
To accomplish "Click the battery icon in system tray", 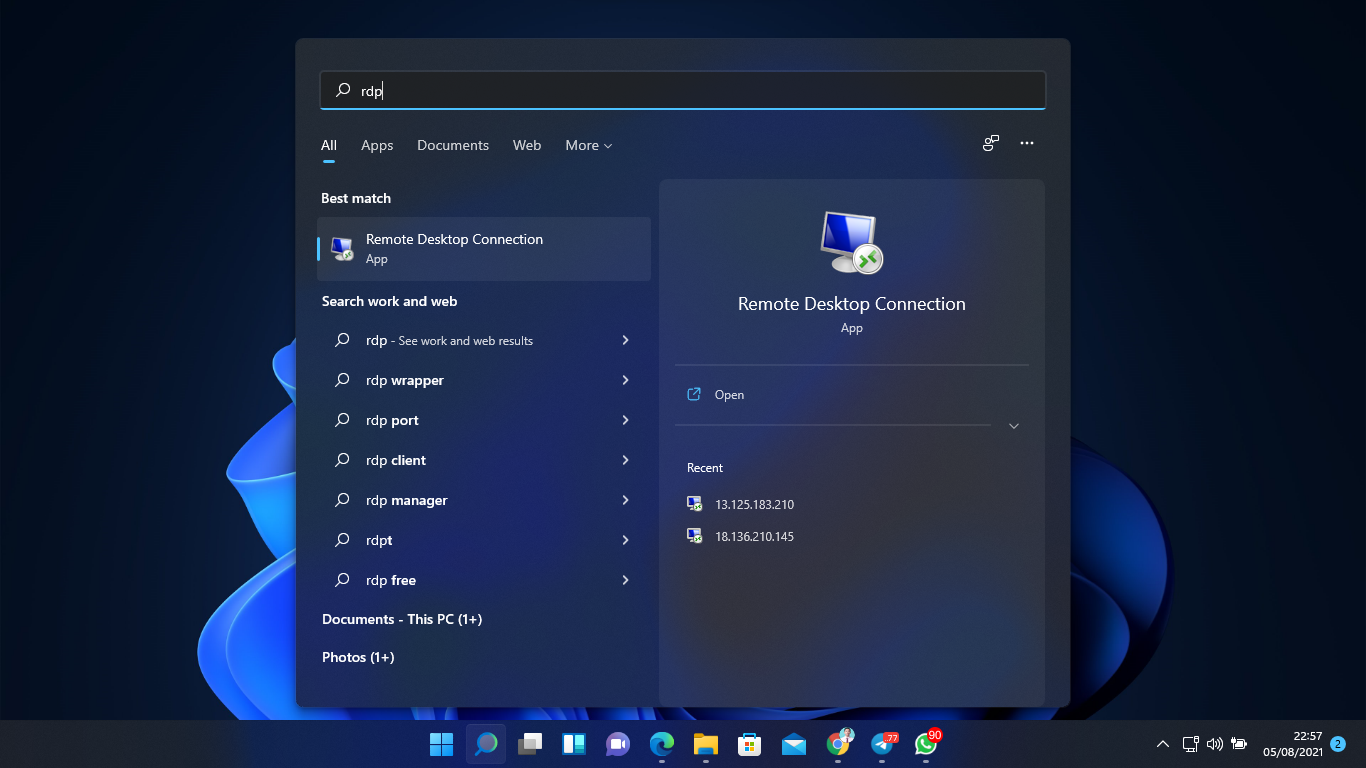I will click(1239, 744).
